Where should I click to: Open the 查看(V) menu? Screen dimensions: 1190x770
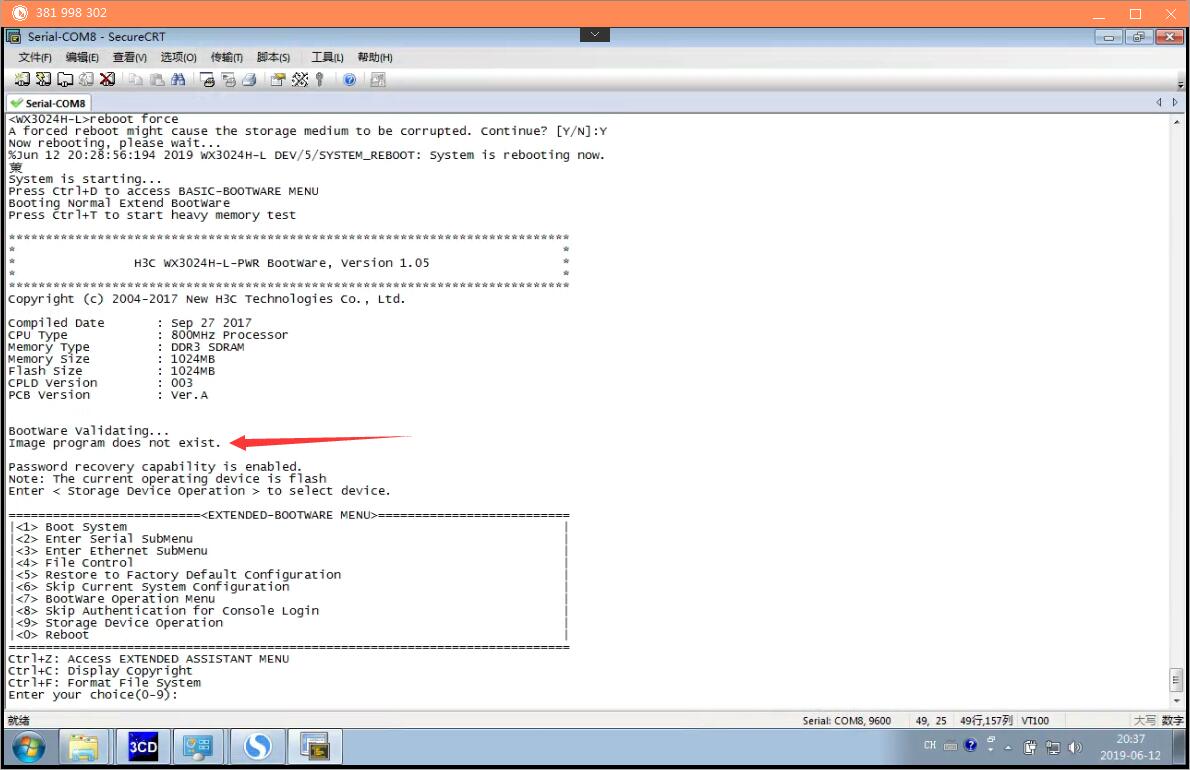pyautogui.click(x=130, y=57)
